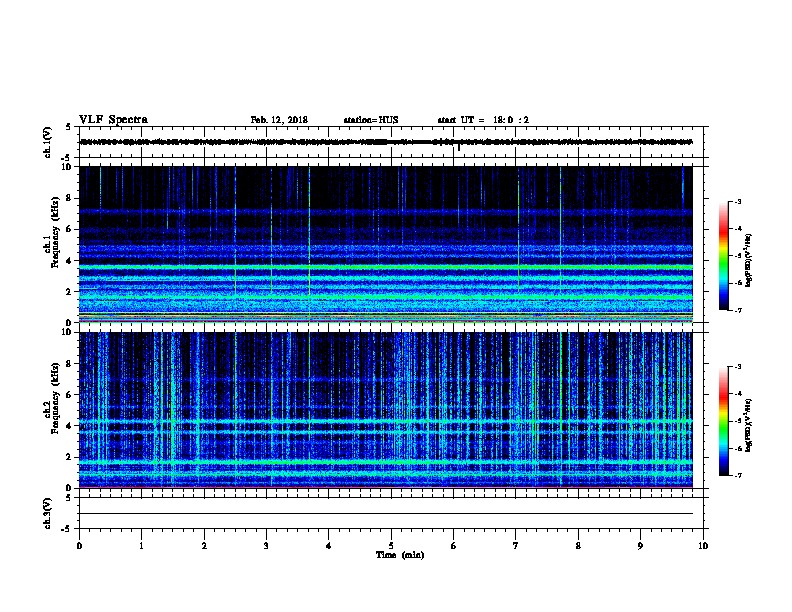Click the time axis tick label "5"
792x612 pixels.
click(x=391, y=546)
